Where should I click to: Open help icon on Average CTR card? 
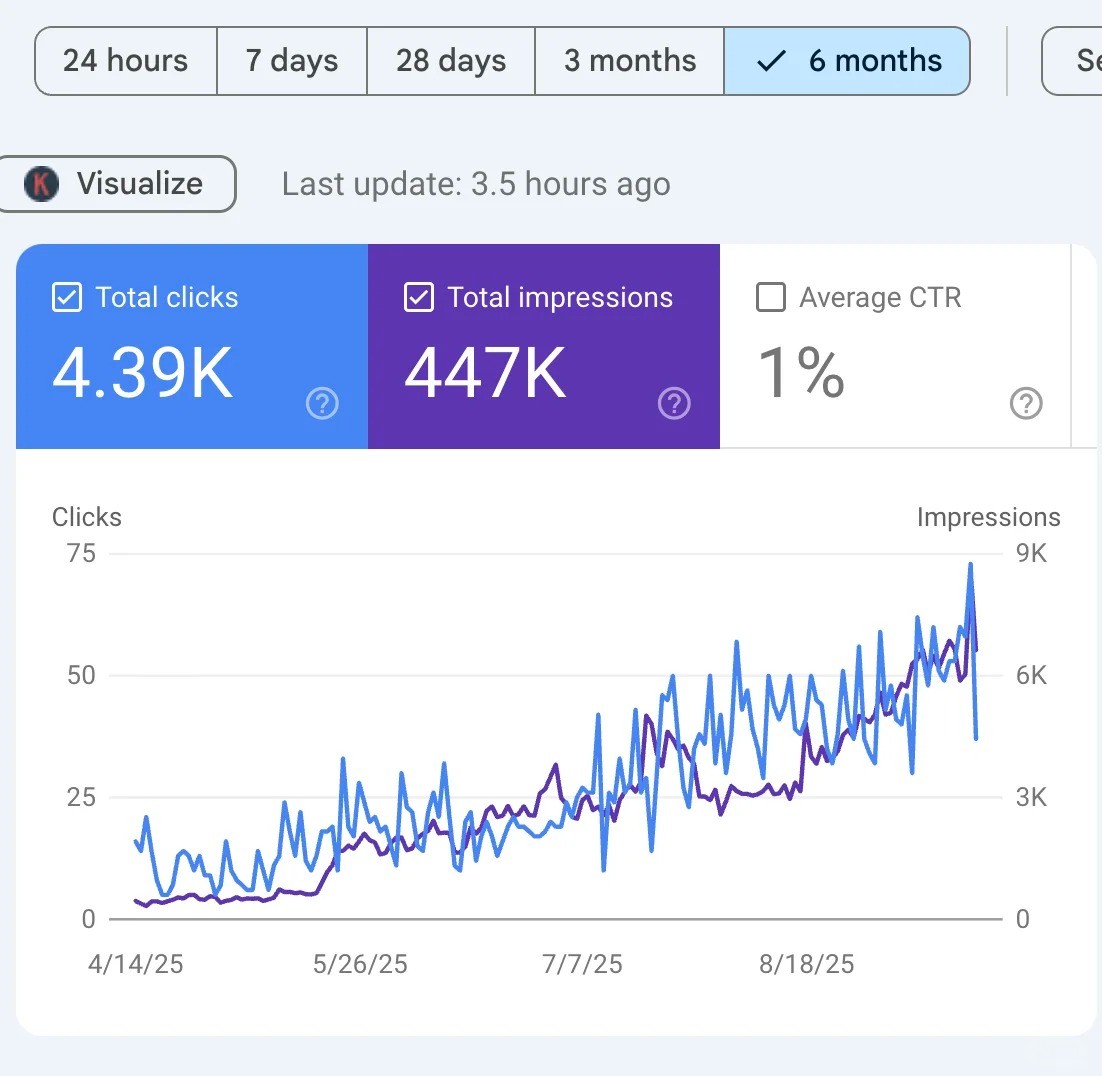coord(1026,403)
